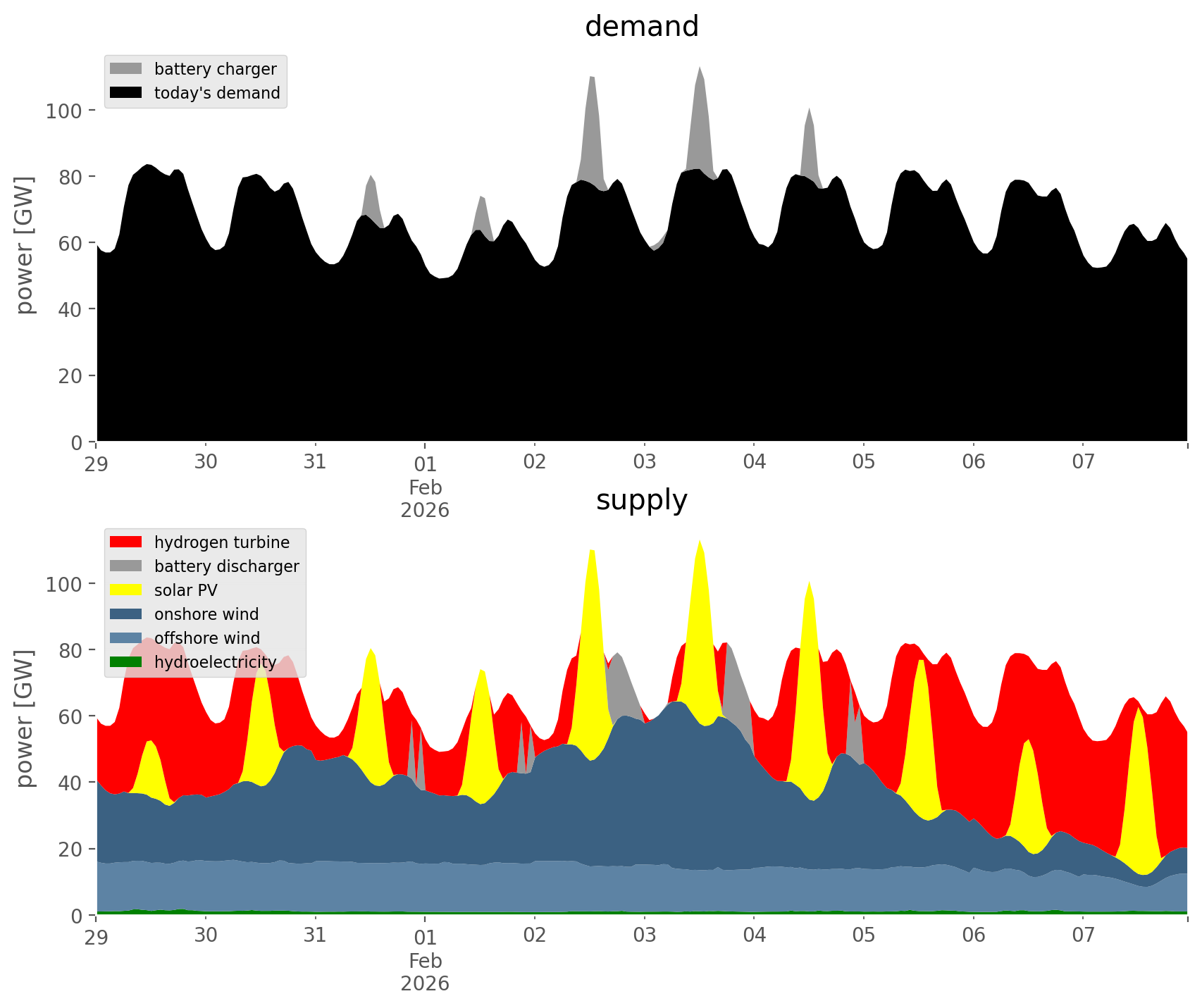The height and width of the screenshot is (1008, 1202).
Task: Click the 'solar PV' legend label
Action: [186, 590]
